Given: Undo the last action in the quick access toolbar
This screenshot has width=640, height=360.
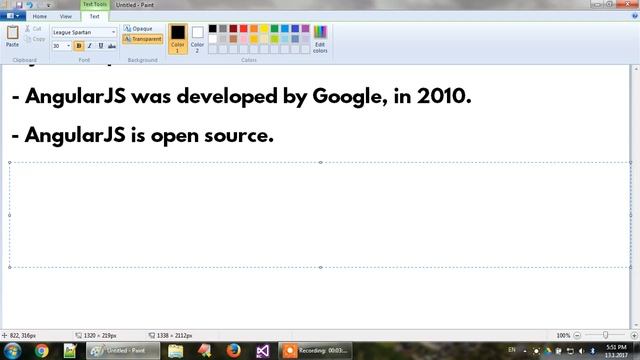Looking at the screenshot, I should point(29,5).
